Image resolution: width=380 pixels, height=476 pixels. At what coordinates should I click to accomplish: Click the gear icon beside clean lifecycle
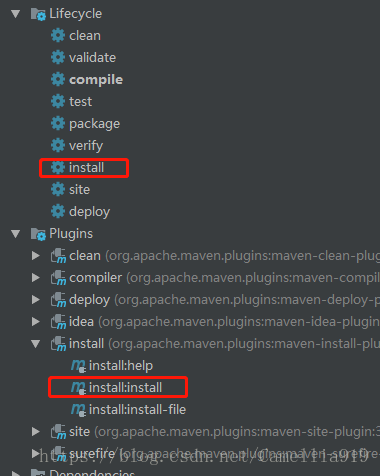coord(58,35)
